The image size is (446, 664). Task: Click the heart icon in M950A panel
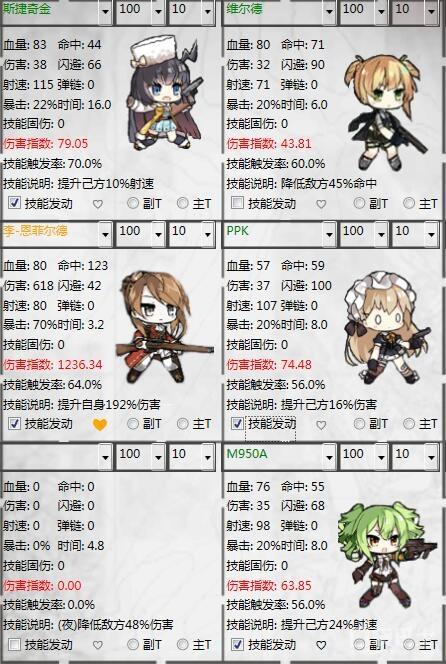coord(321,645)
